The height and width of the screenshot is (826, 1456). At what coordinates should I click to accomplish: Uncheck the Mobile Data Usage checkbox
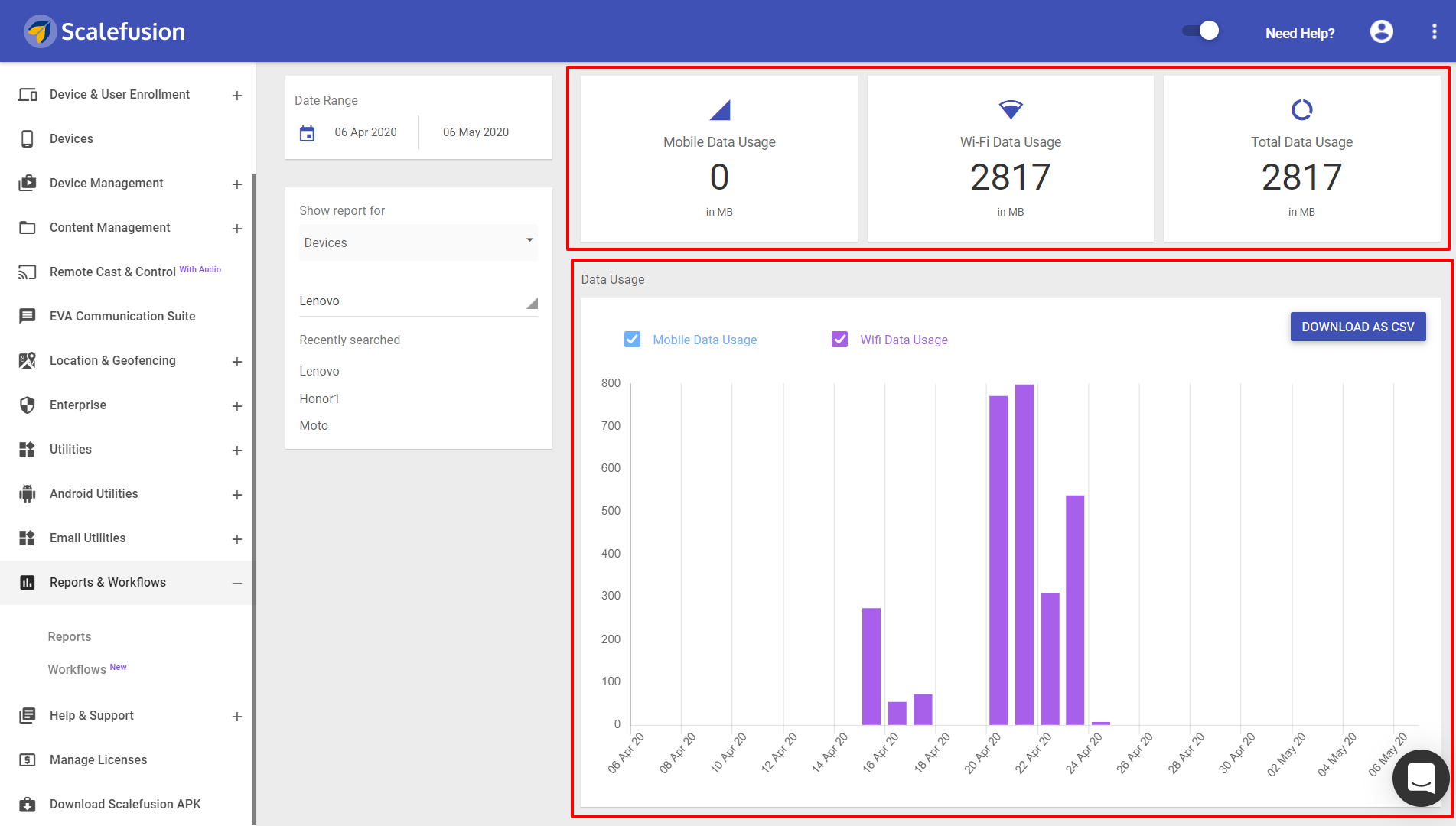coord(632,339)
